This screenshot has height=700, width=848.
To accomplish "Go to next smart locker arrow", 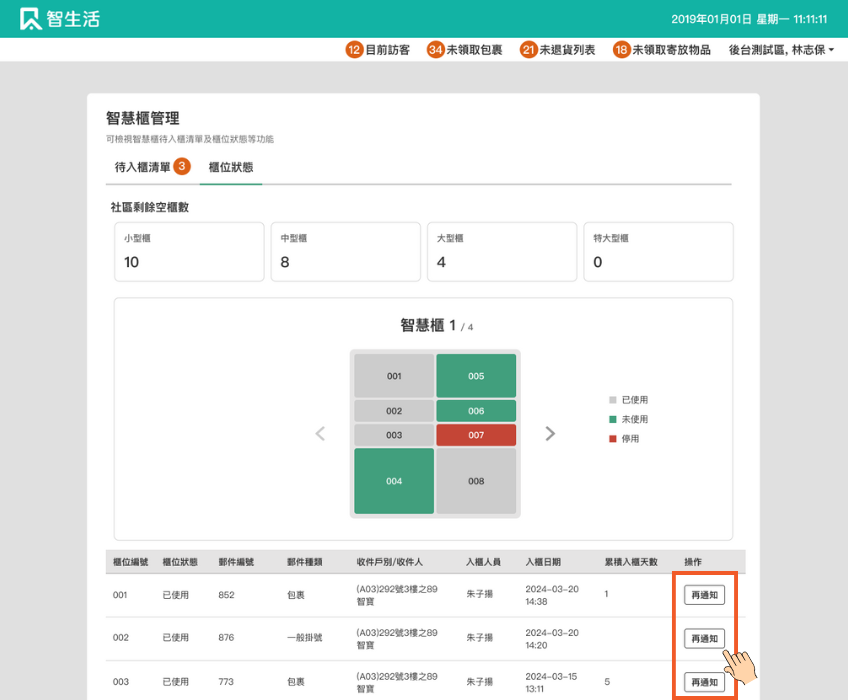I will click(x=550, y=433).
